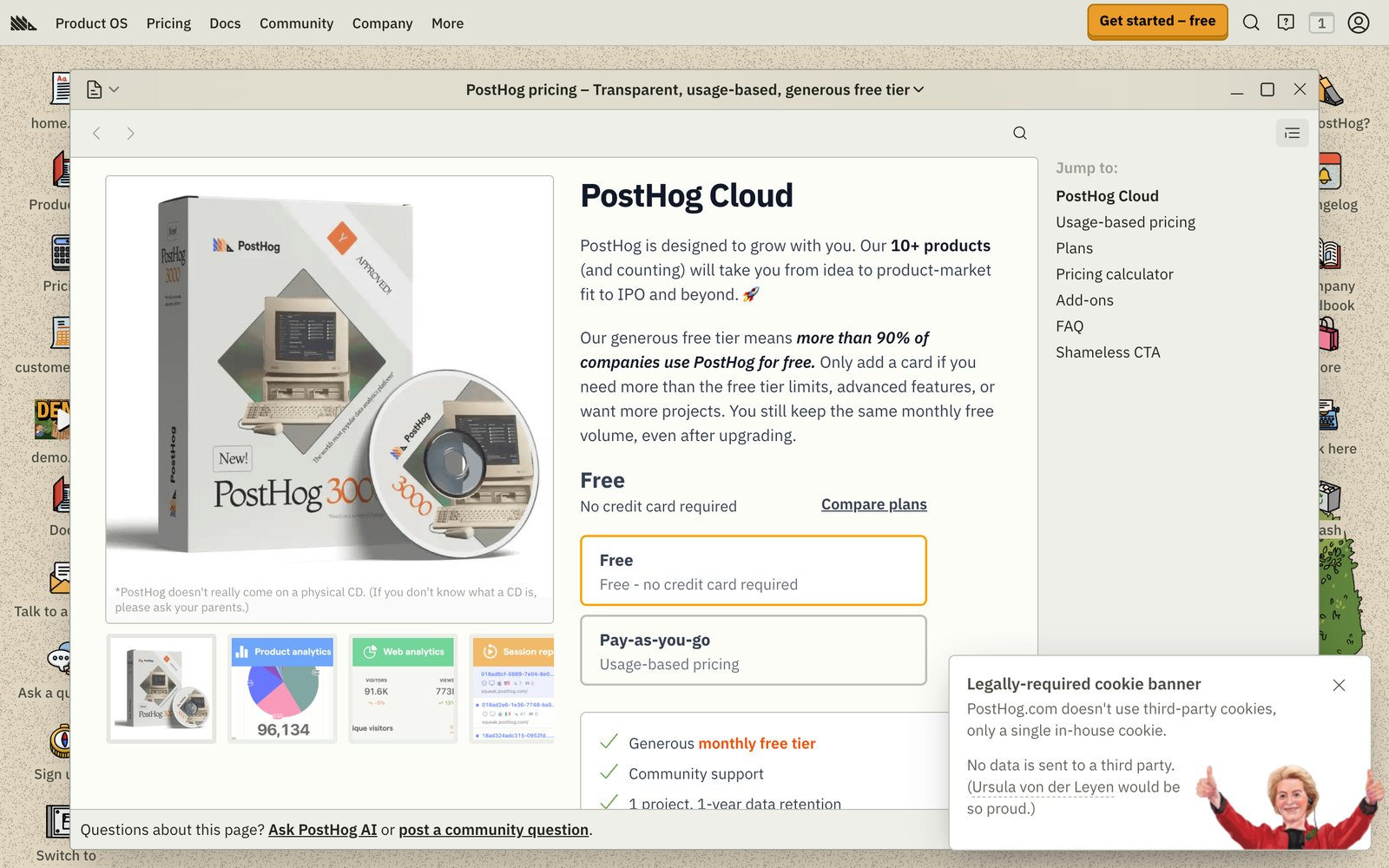Open the Docs menu item
This screenshot has width=1389, height=868.
[225, 23]
